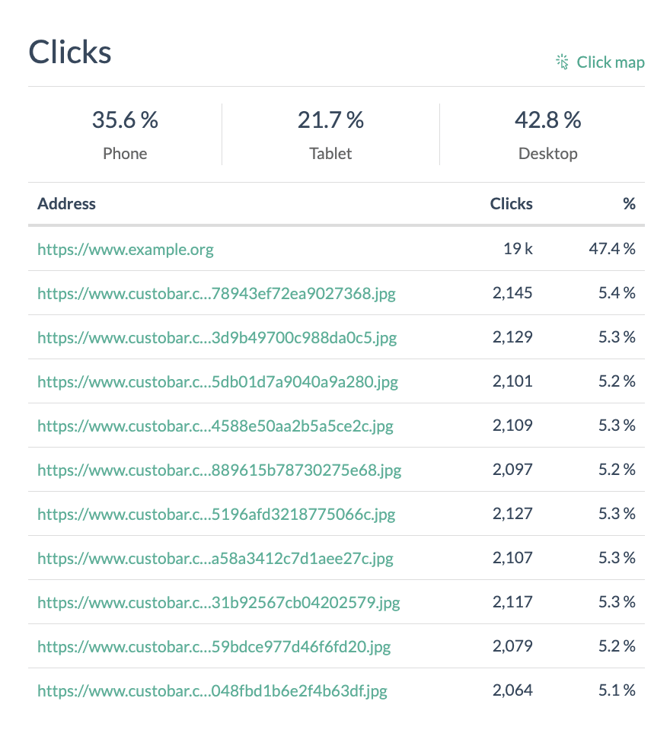Click the Click map cursor icon
Screen dimensions: 670x749
coord(562,62)
